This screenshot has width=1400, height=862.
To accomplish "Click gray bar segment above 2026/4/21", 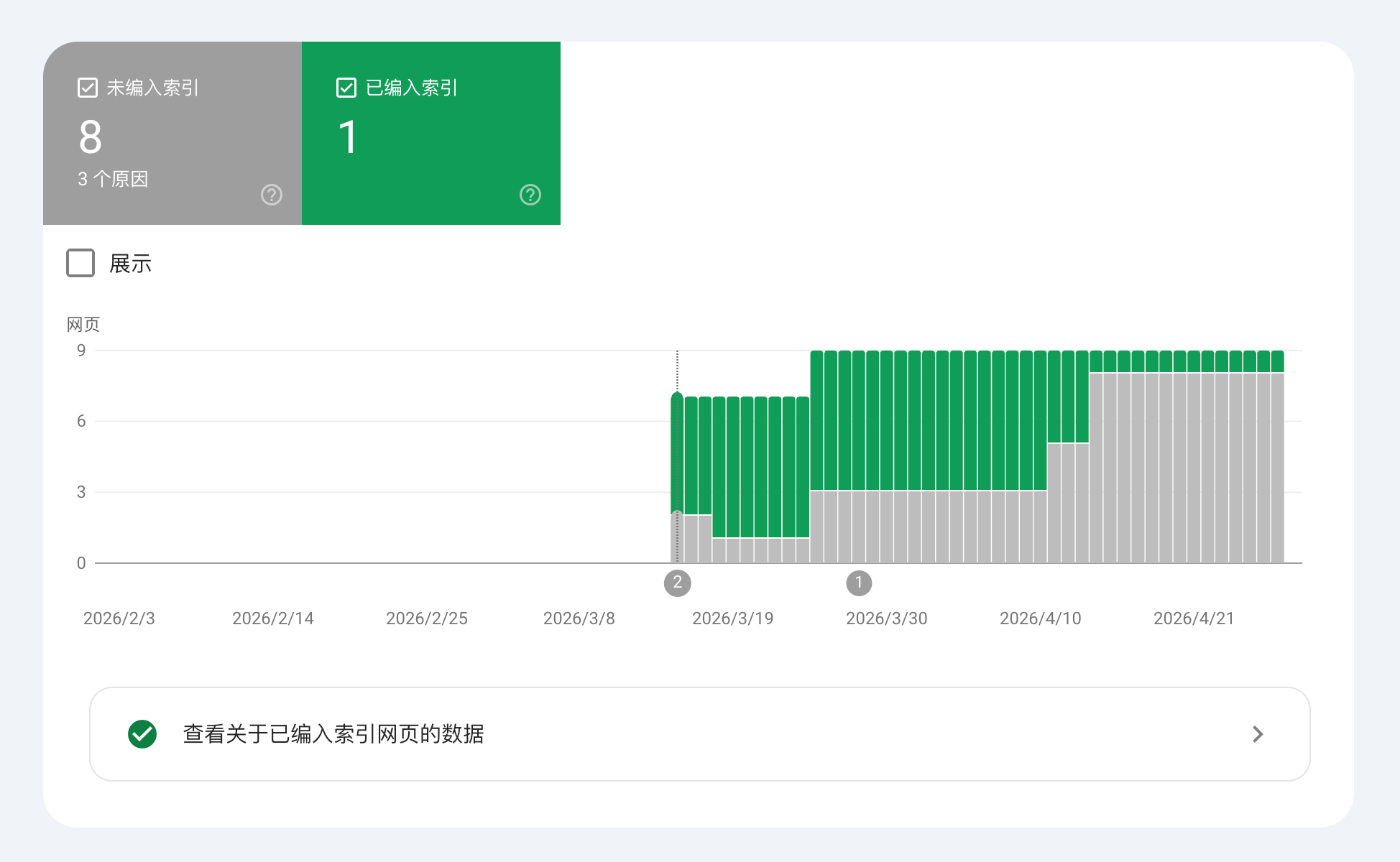I will click(x=1194, y=468).
